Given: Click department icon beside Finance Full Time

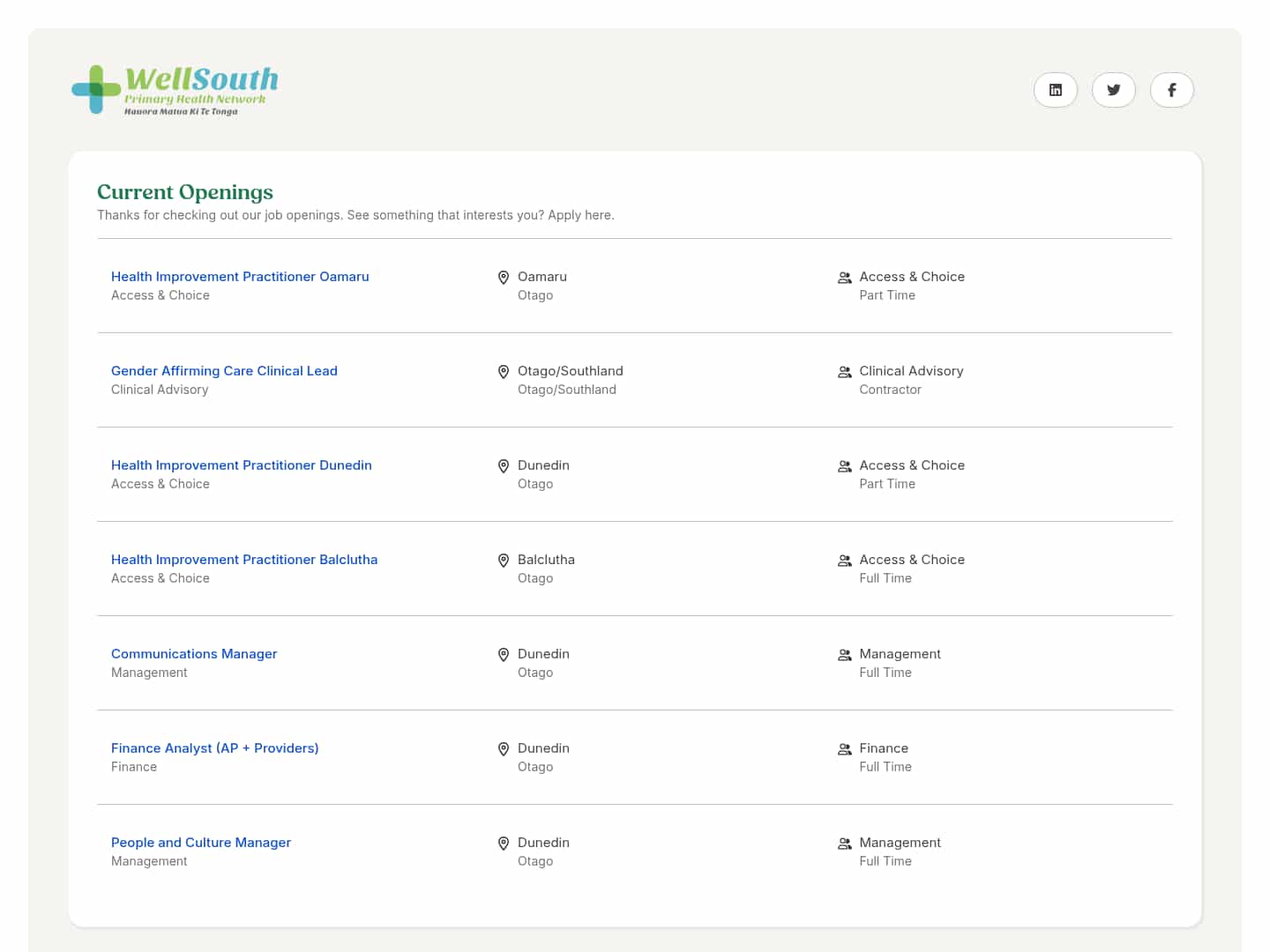Looking at the screenshot, I should point(845,749).
